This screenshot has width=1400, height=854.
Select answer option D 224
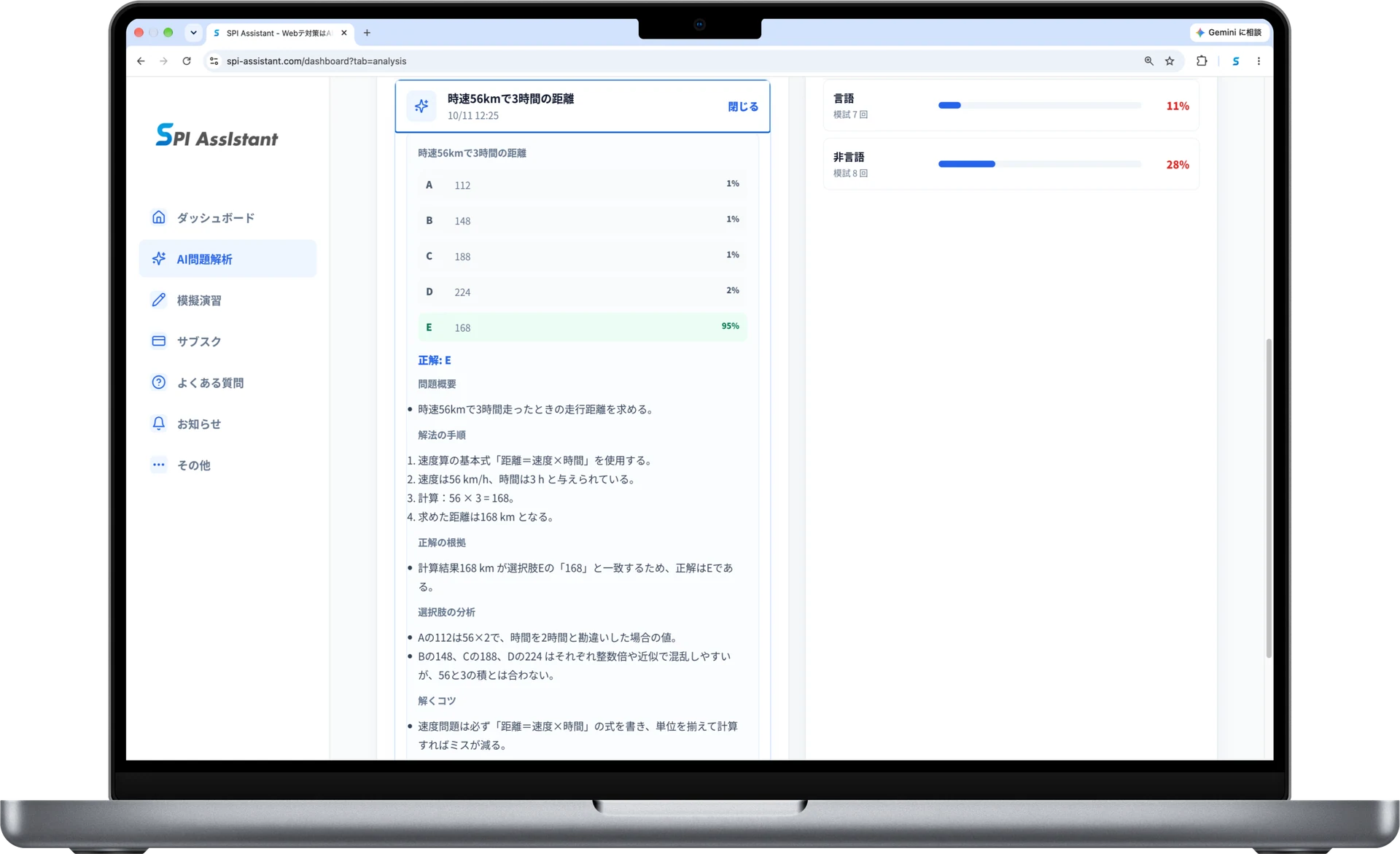click(x=583, y=292)
